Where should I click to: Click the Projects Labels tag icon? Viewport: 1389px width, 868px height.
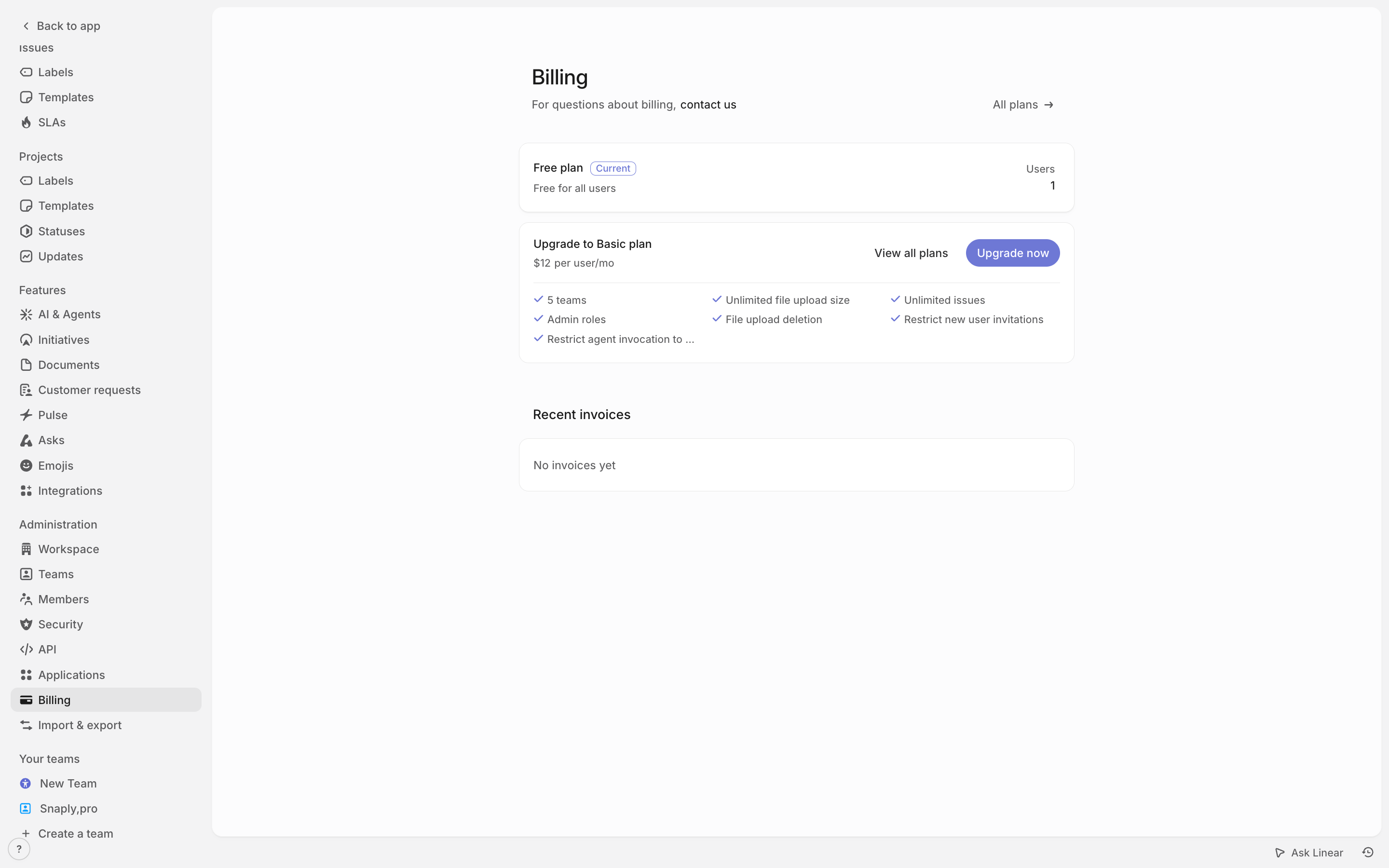26,181
